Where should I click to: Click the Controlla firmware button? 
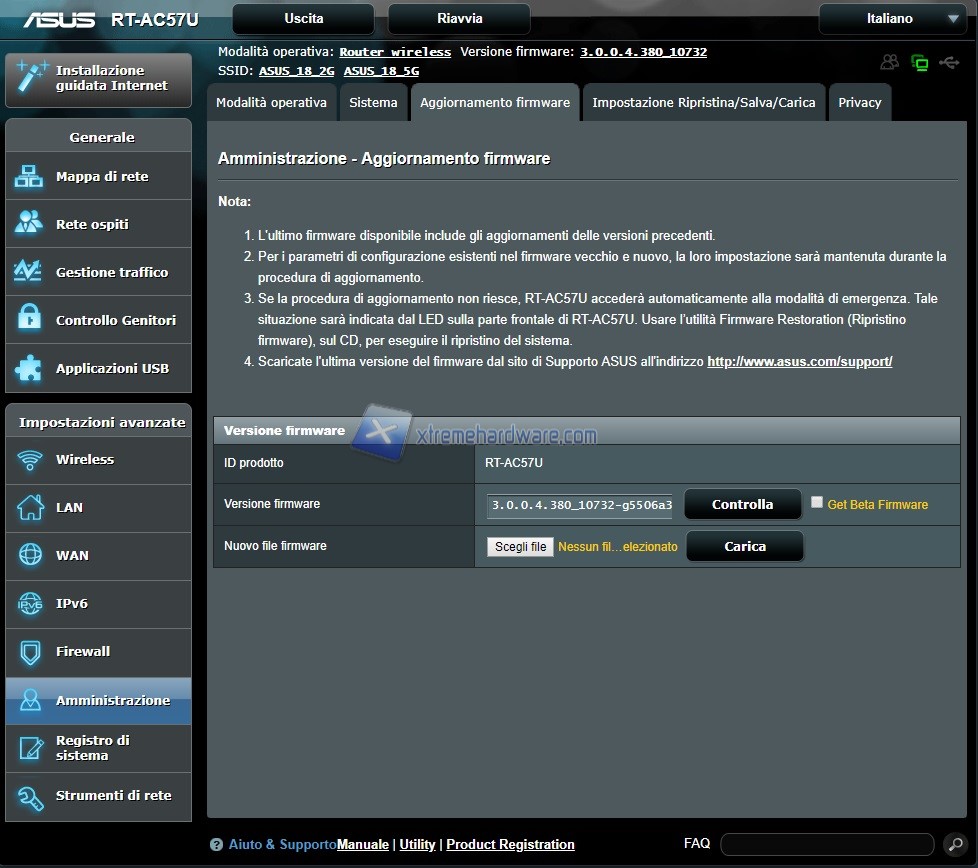tap(742, 505)
